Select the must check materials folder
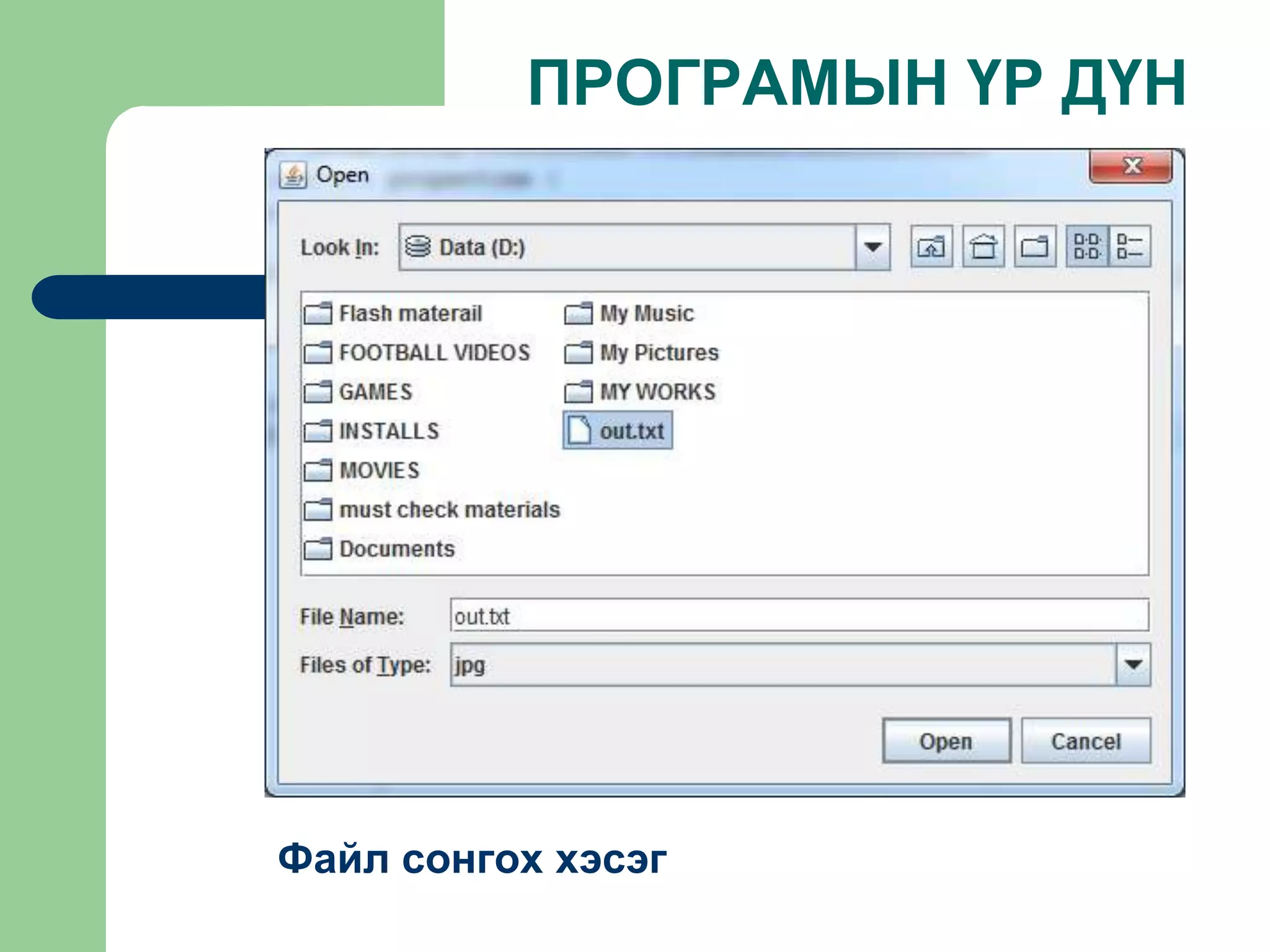 coord(432,509)
